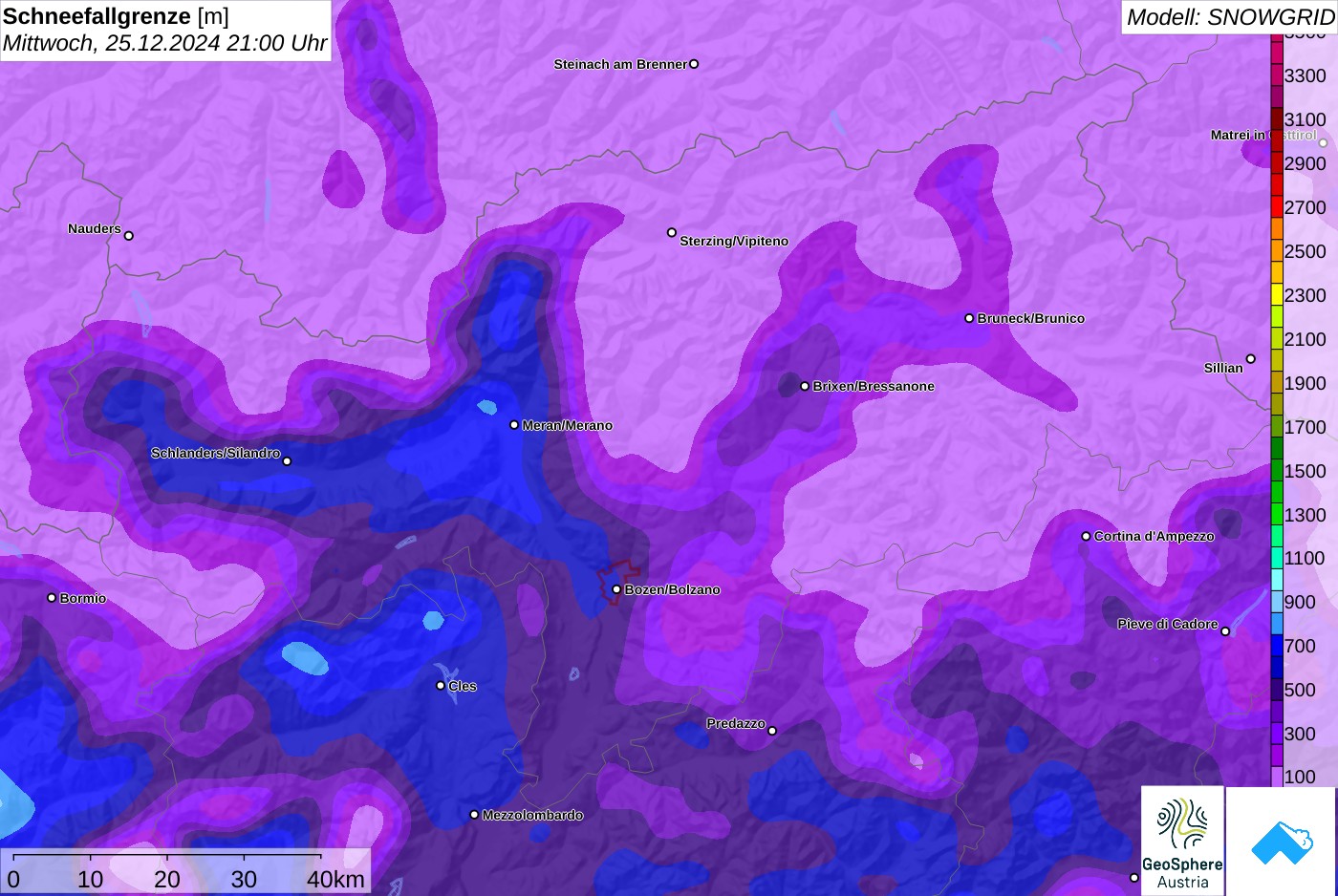Viewport: 1338px width, 896px height.
Task: Click the Meran/Merano city marker dot
Action: pyautogui.click(x=514, y=425)
